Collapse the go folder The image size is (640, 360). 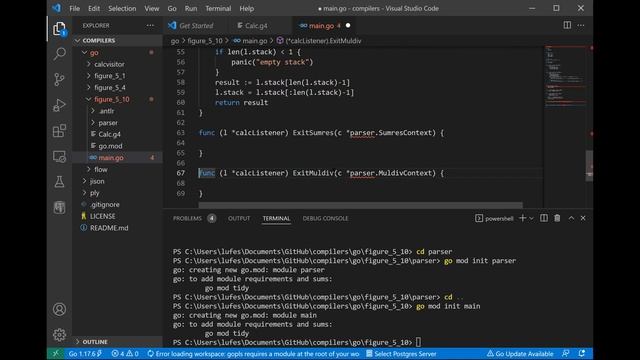pos(94,52)
